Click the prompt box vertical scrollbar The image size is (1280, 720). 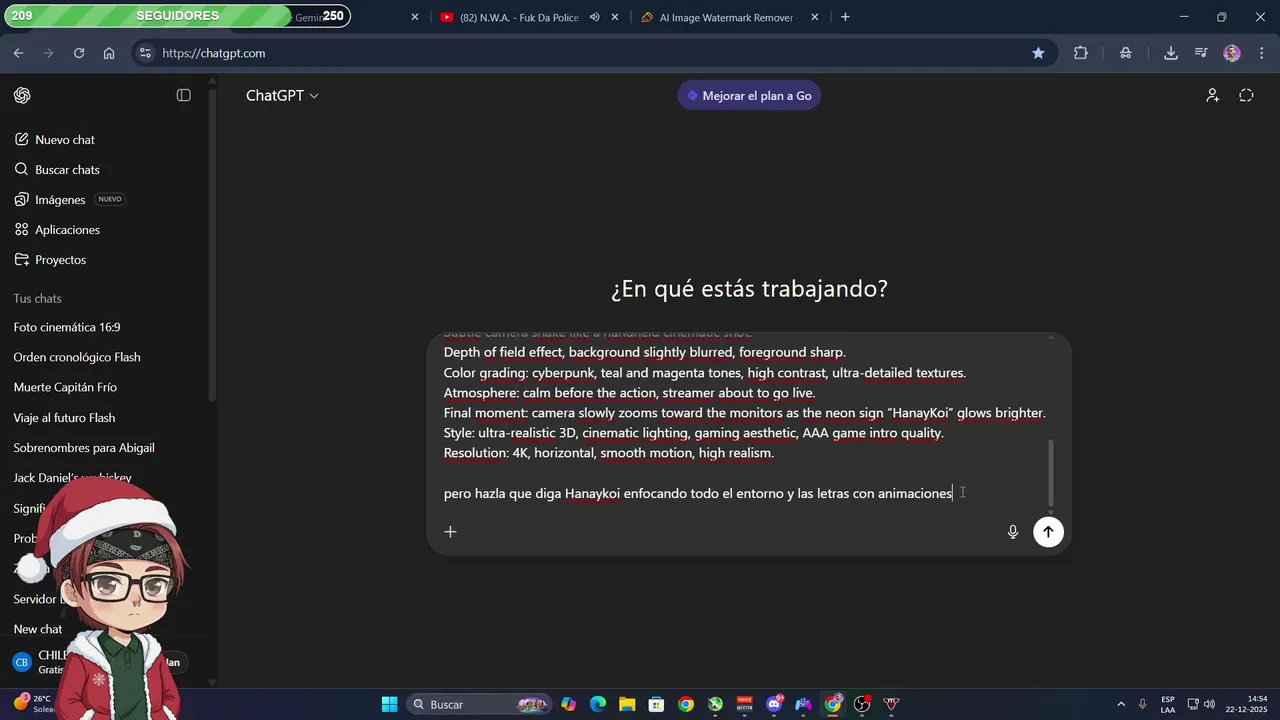coord(1051,472)
